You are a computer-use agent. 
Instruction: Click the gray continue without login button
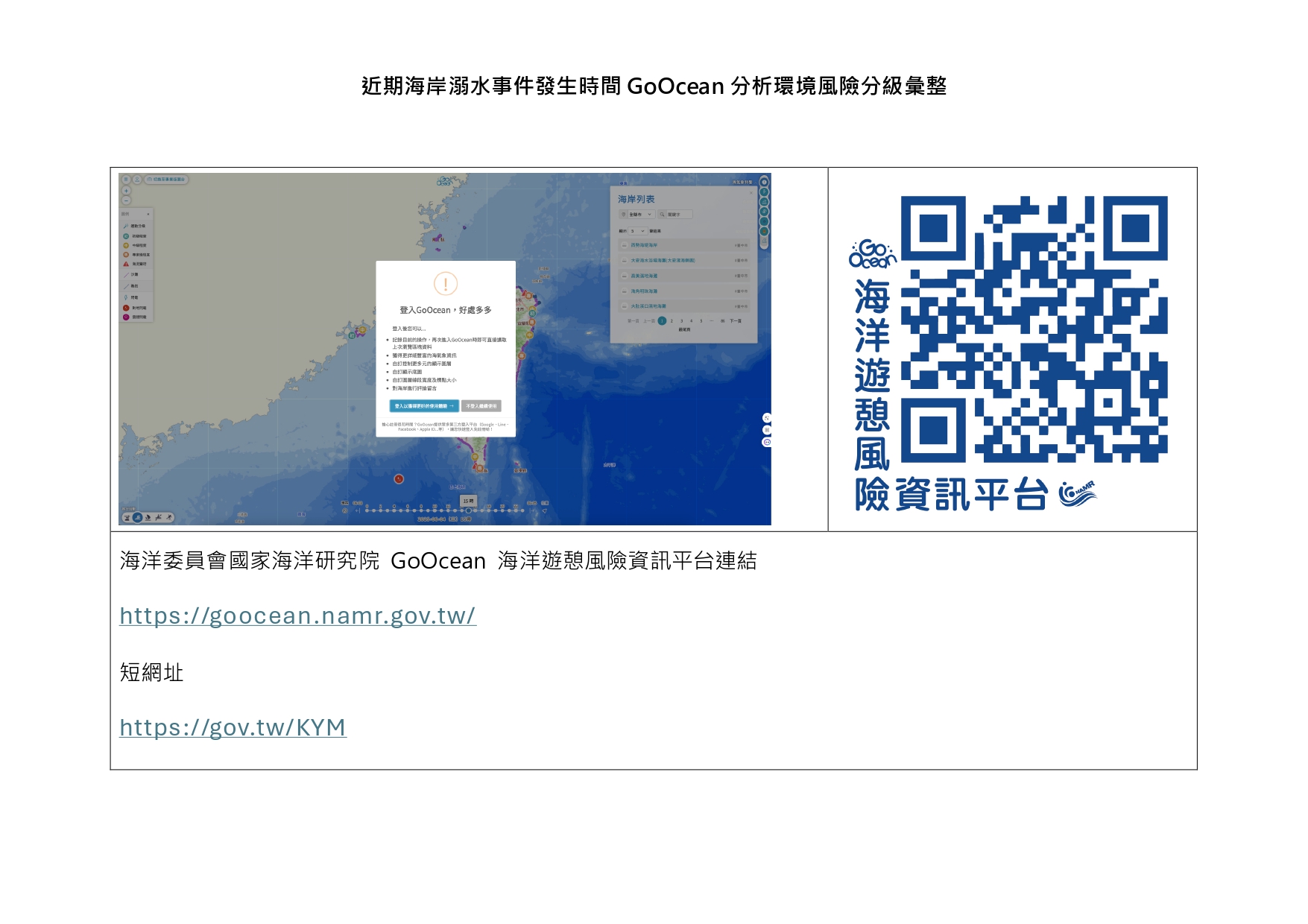click(481, 406)
